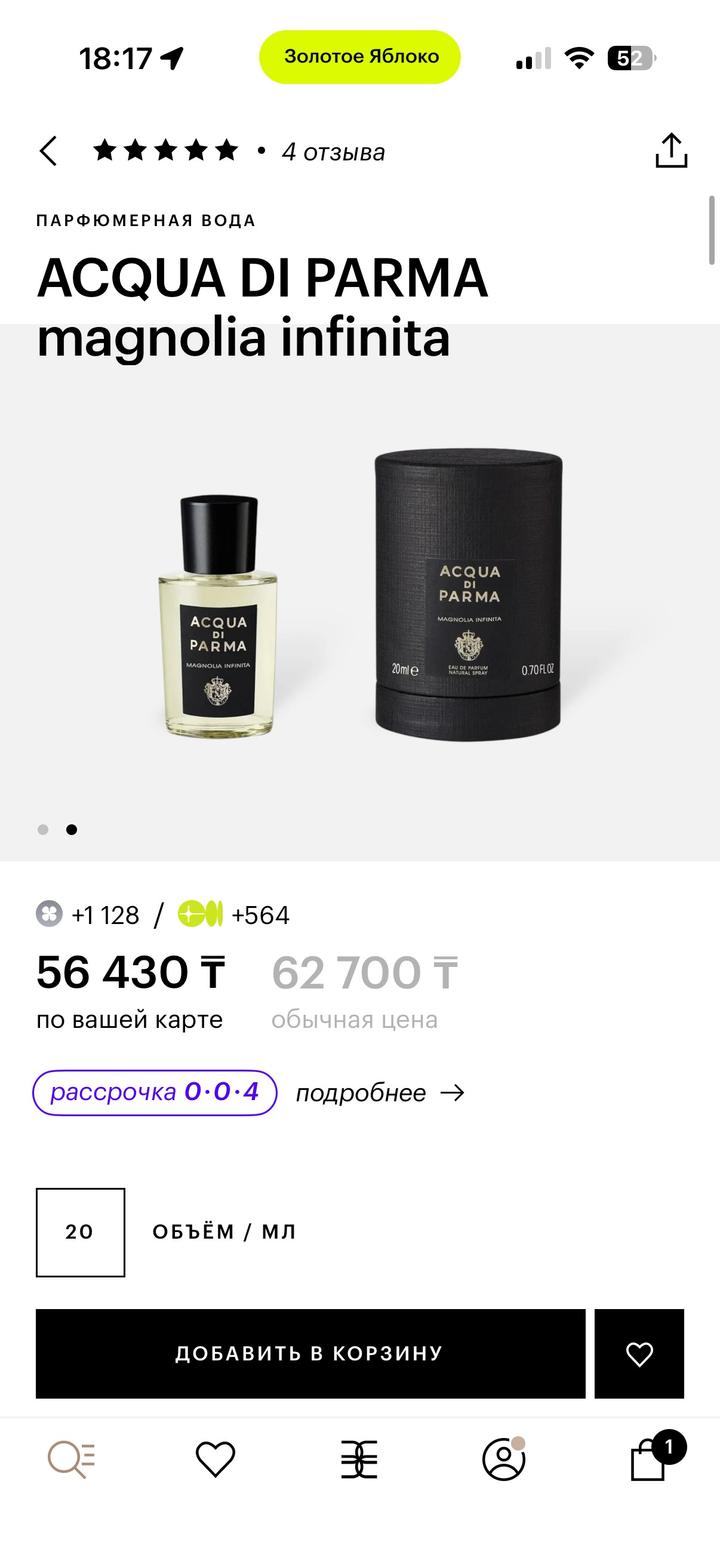Open the catalog search tab icon
Screen dimensions: 720x1565
[71, 1460]
